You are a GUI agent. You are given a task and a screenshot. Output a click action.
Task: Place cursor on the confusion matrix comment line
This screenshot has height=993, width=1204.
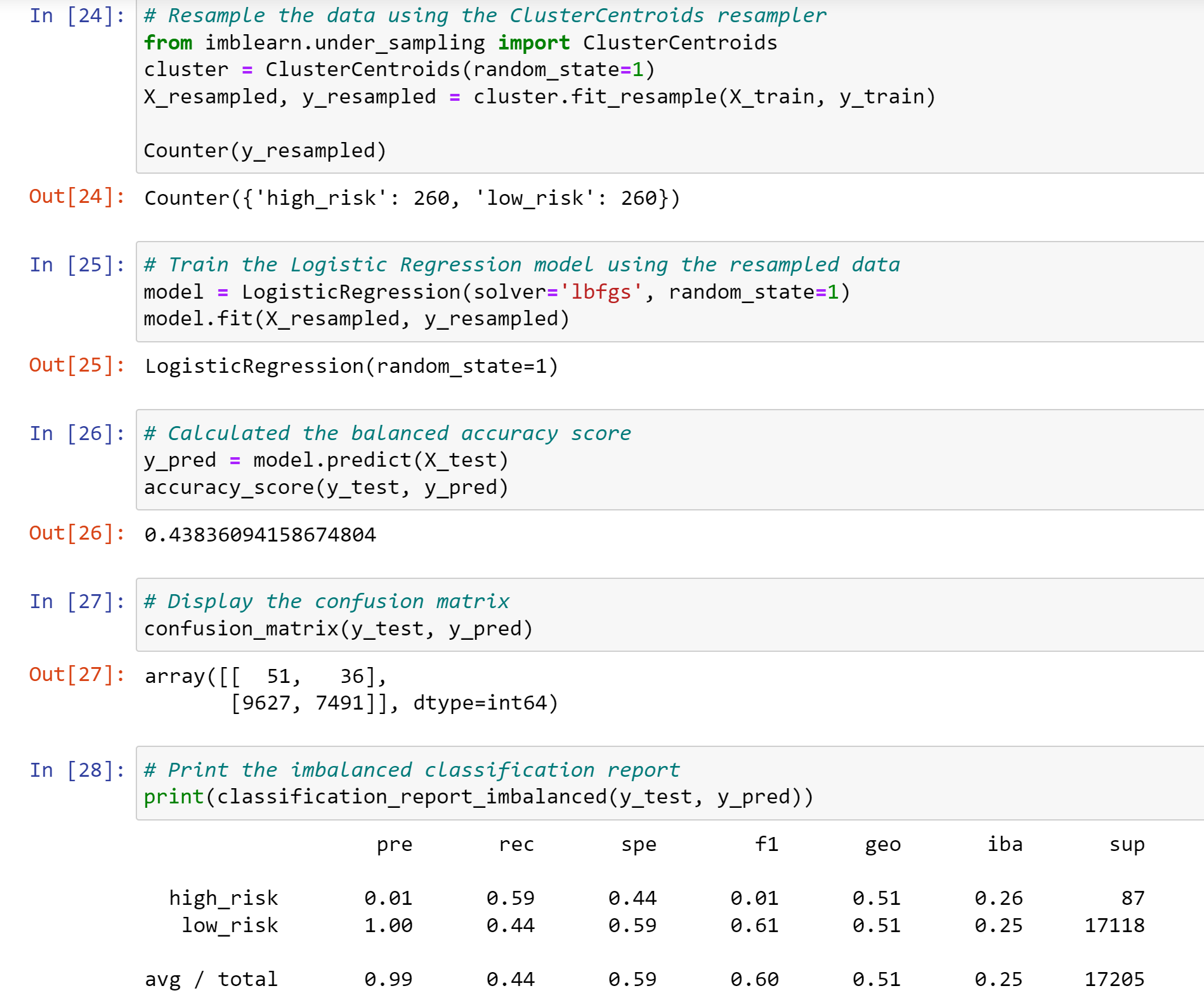pyautogui.click(x=326, y=600)
